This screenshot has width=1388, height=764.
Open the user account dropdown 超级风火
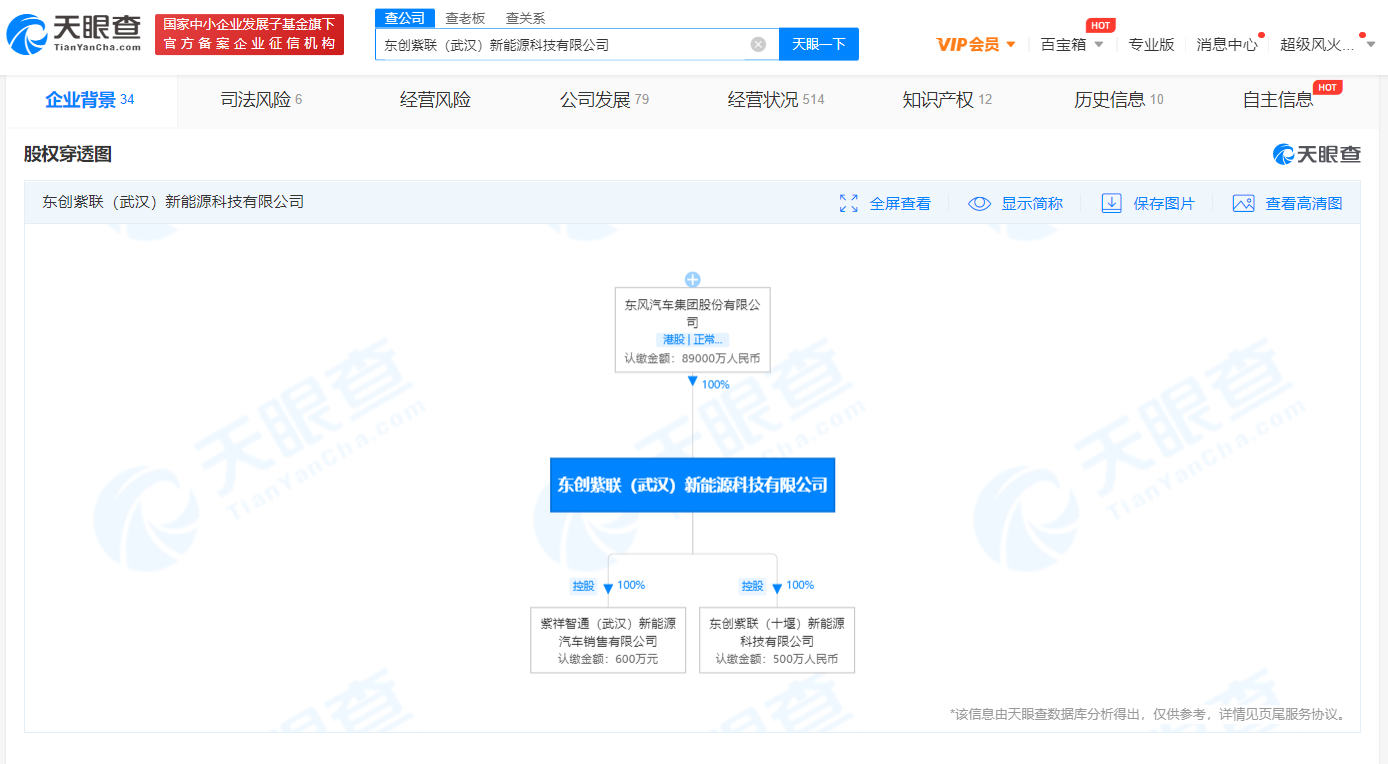coord(1328,44)
